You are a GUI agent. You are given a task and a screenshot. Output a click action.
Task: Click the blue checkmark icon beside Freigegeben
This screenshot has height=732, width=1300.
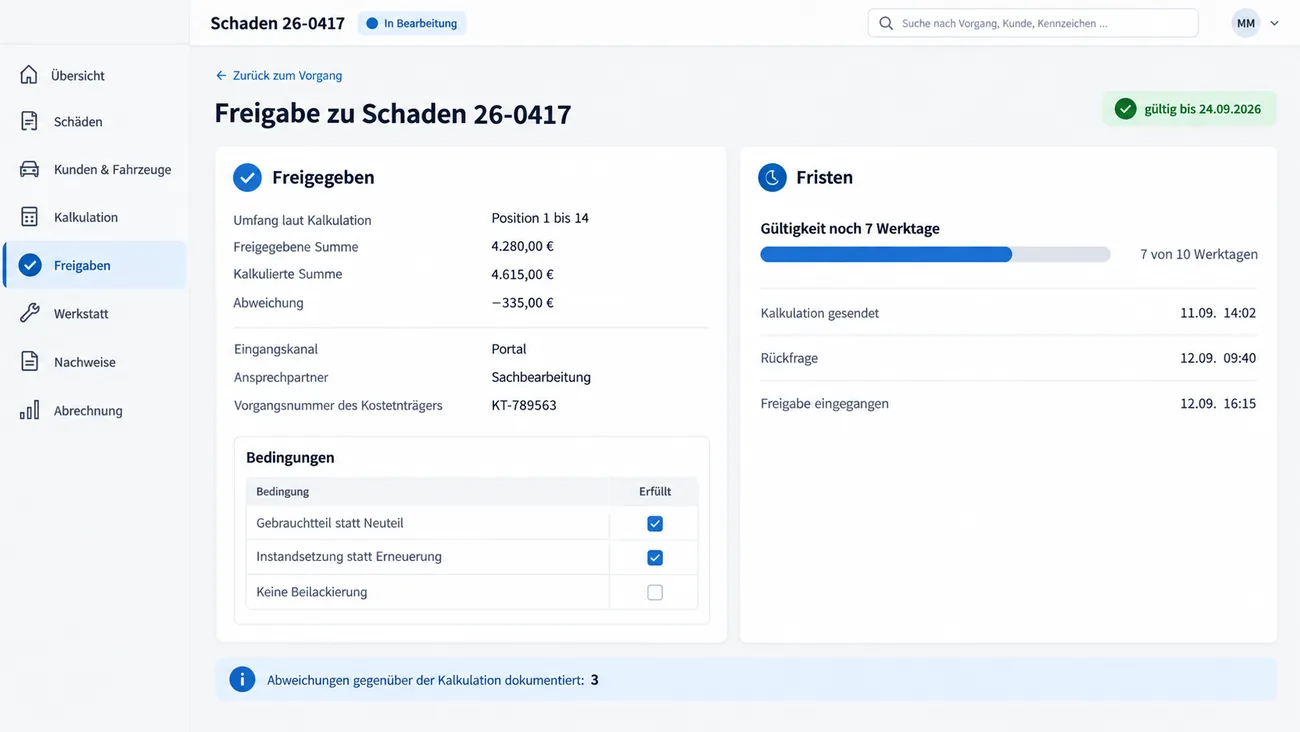247,178
